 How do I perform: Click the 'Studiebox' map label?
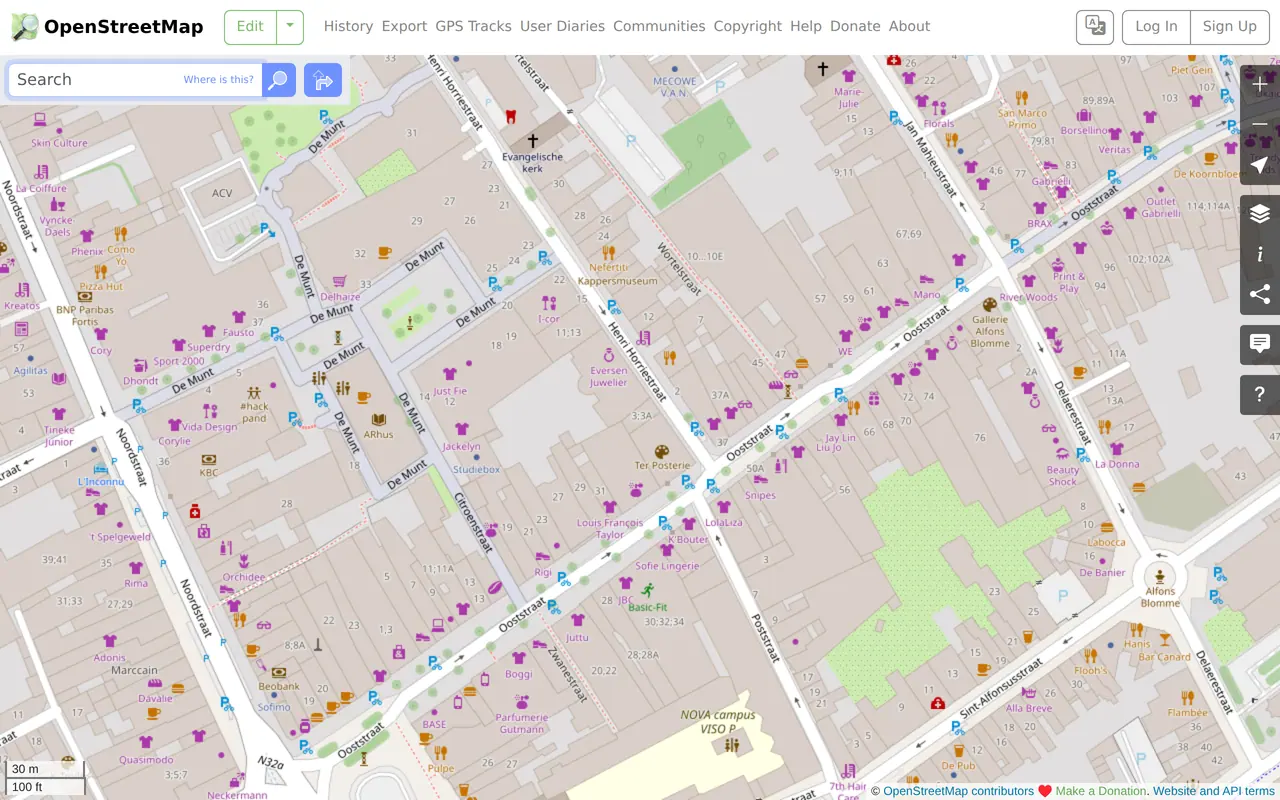(476, 469)
